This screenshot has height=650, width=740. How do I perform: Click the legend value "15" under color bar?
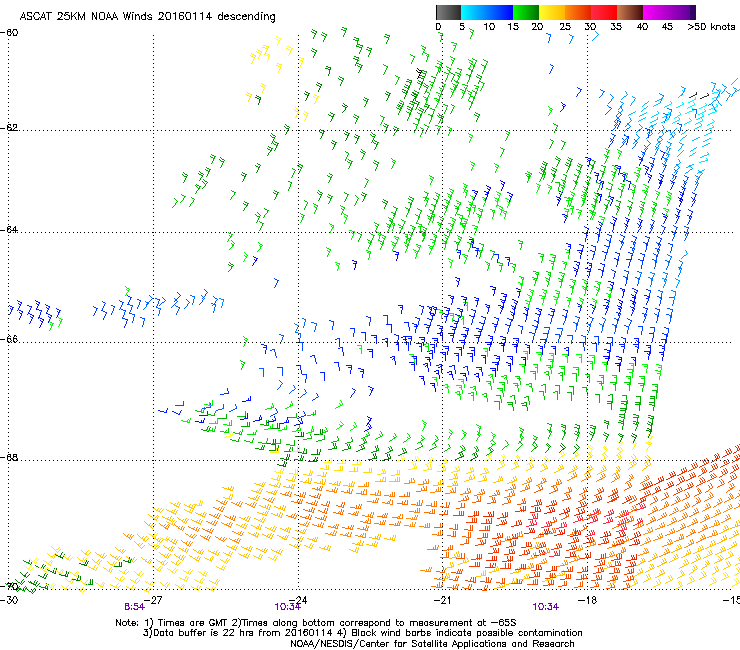point(513,27)
